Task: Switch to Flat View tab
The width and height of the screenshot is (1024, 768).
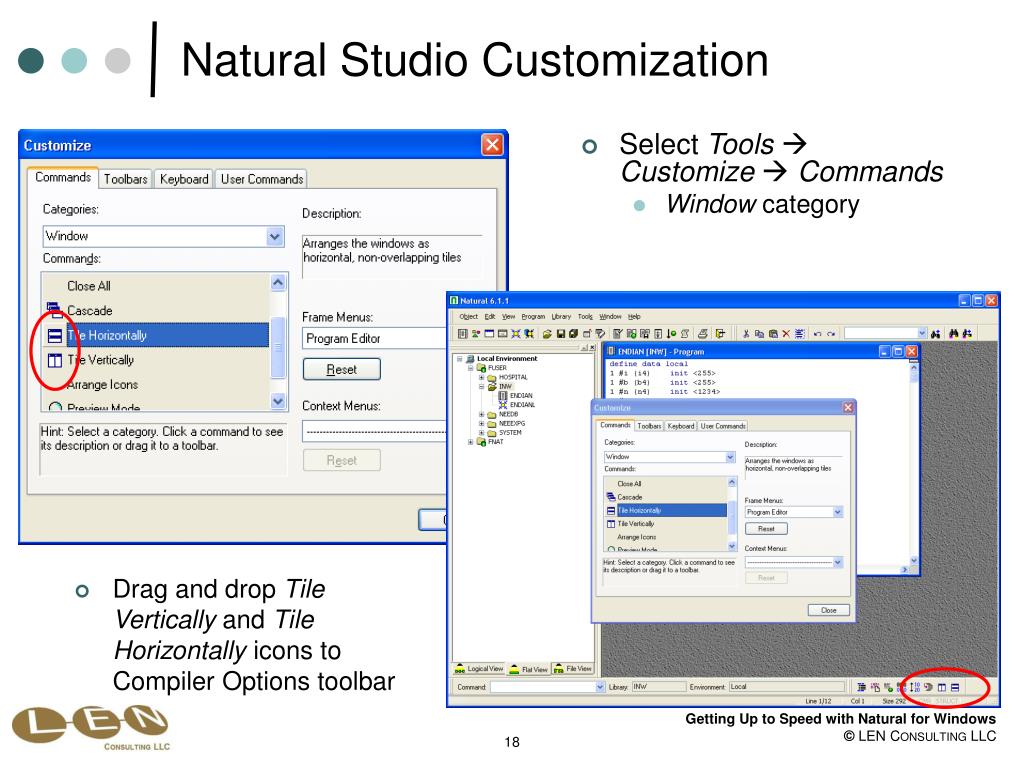Action: click(x=529, y=669)
